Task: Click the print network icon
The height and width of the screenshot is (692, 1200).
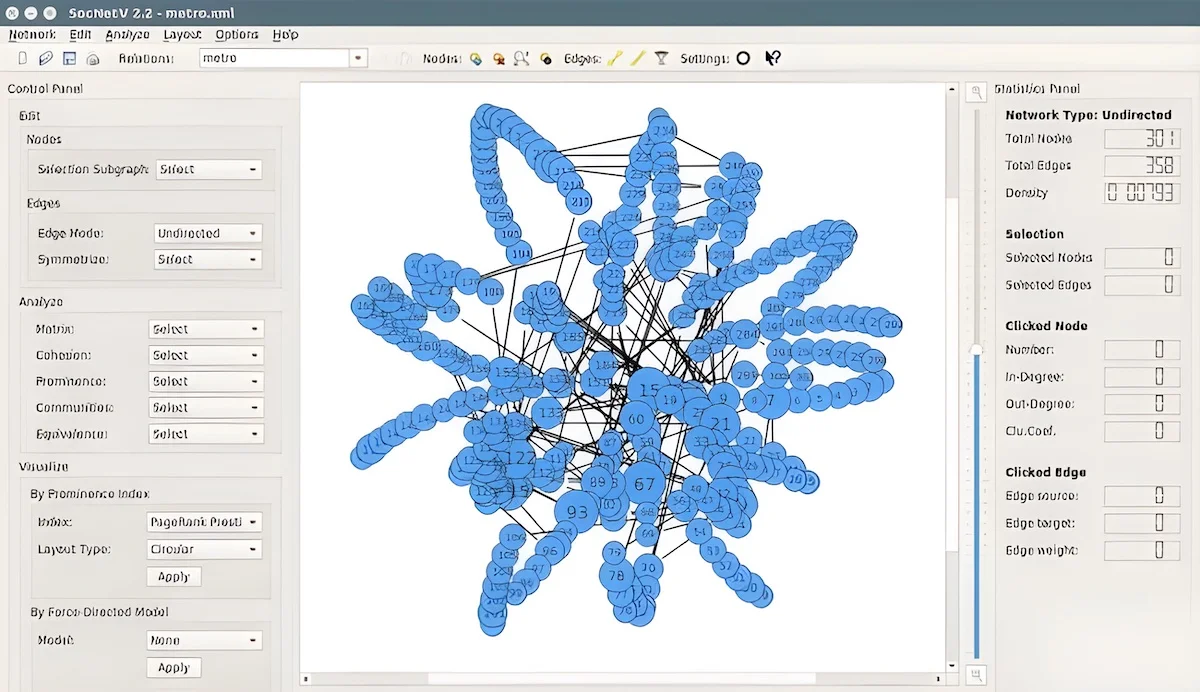Action: (x=93, y=59)
